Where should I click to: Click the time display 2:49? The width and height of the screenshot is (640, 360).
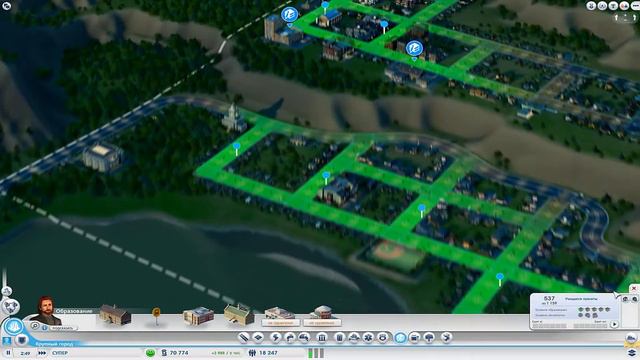point(25,353)
